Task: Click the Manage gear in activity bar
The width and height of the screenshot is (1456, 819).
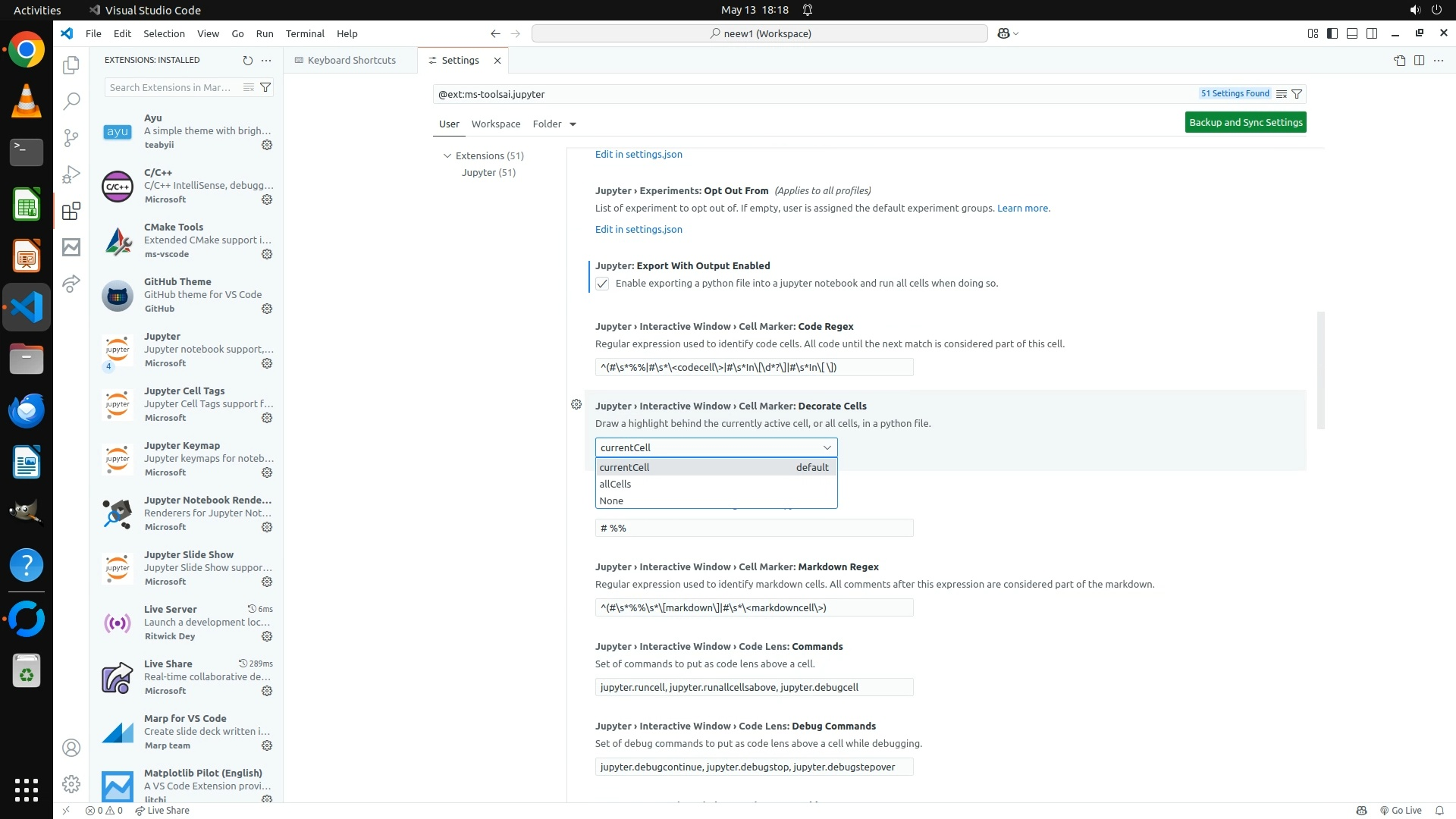Action: pos(71,784)
